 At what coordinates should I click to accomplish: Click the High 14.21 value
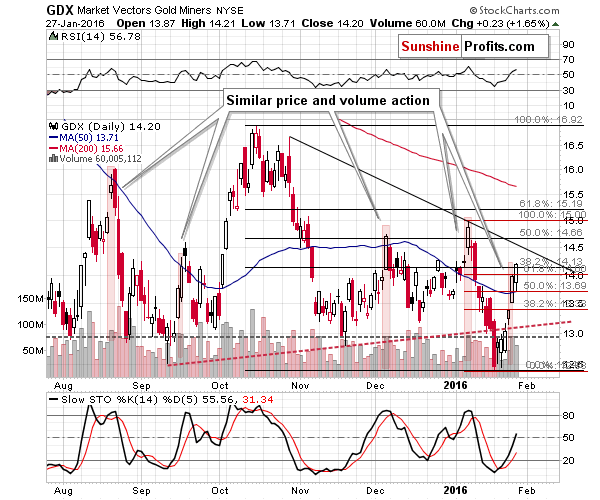[208, 24]
